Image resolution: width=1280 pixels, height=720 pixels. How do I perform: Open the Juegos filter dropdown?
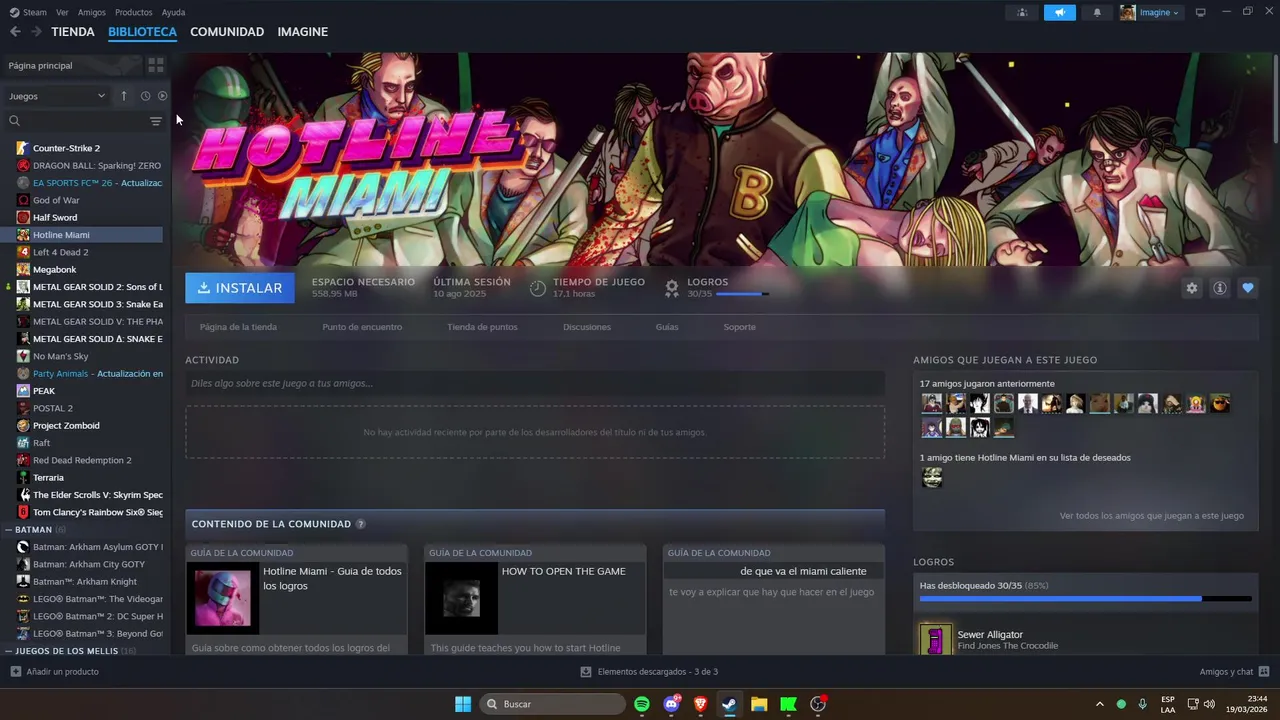coord(56,96)
